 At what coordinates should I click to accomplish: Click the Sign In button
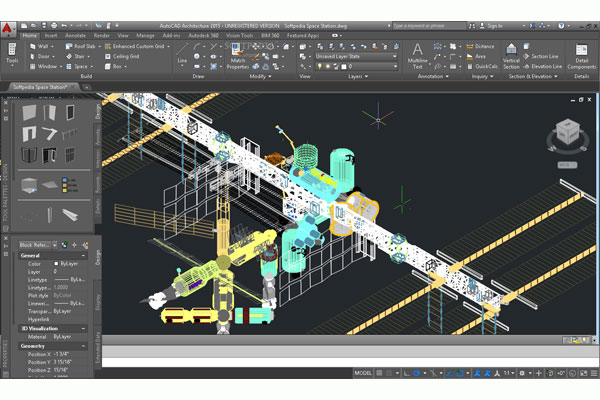point(493,22)
